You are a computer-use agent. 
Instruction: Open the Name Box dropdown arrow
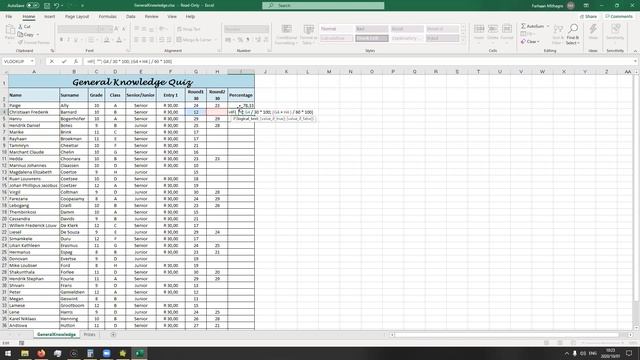click(32, 61)
